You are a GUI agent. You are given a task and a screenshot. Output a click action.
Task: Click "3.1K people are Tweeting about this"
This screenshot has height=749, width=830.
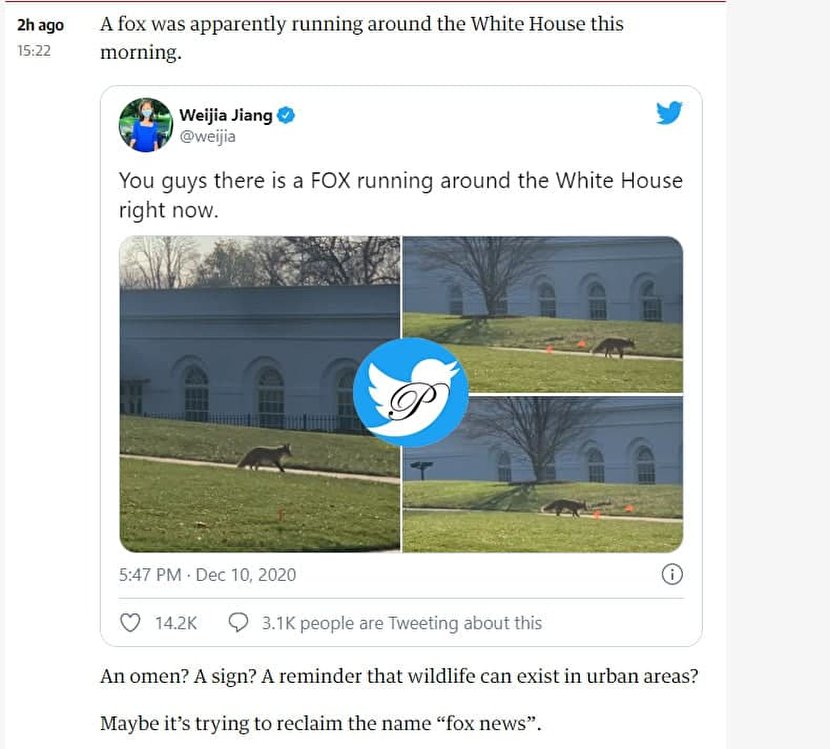click(401, 623)
